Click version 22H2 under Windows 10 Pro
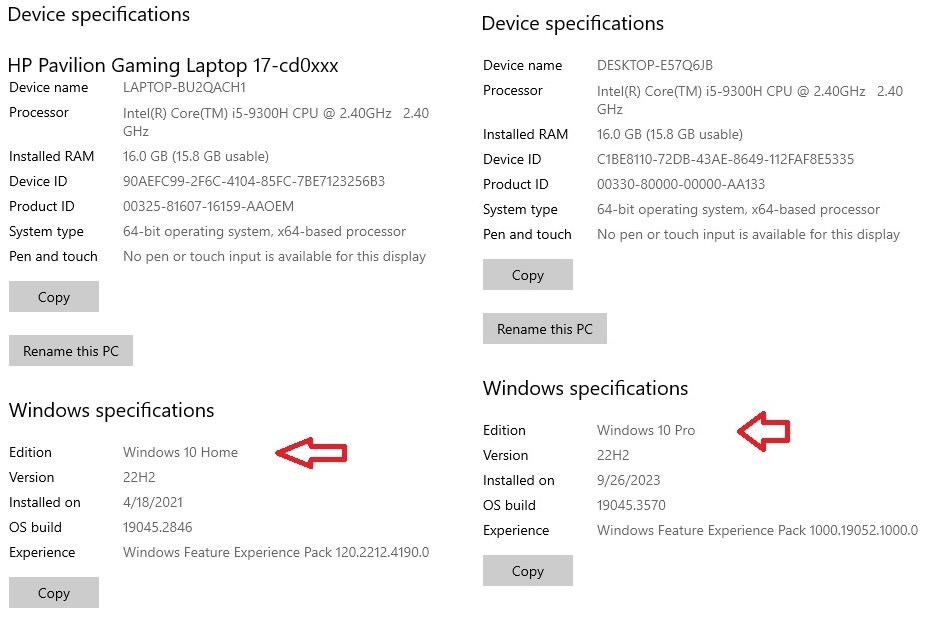The height and width of the screenshot is (618, 934). pyautogui.click(x=613, y=455)
